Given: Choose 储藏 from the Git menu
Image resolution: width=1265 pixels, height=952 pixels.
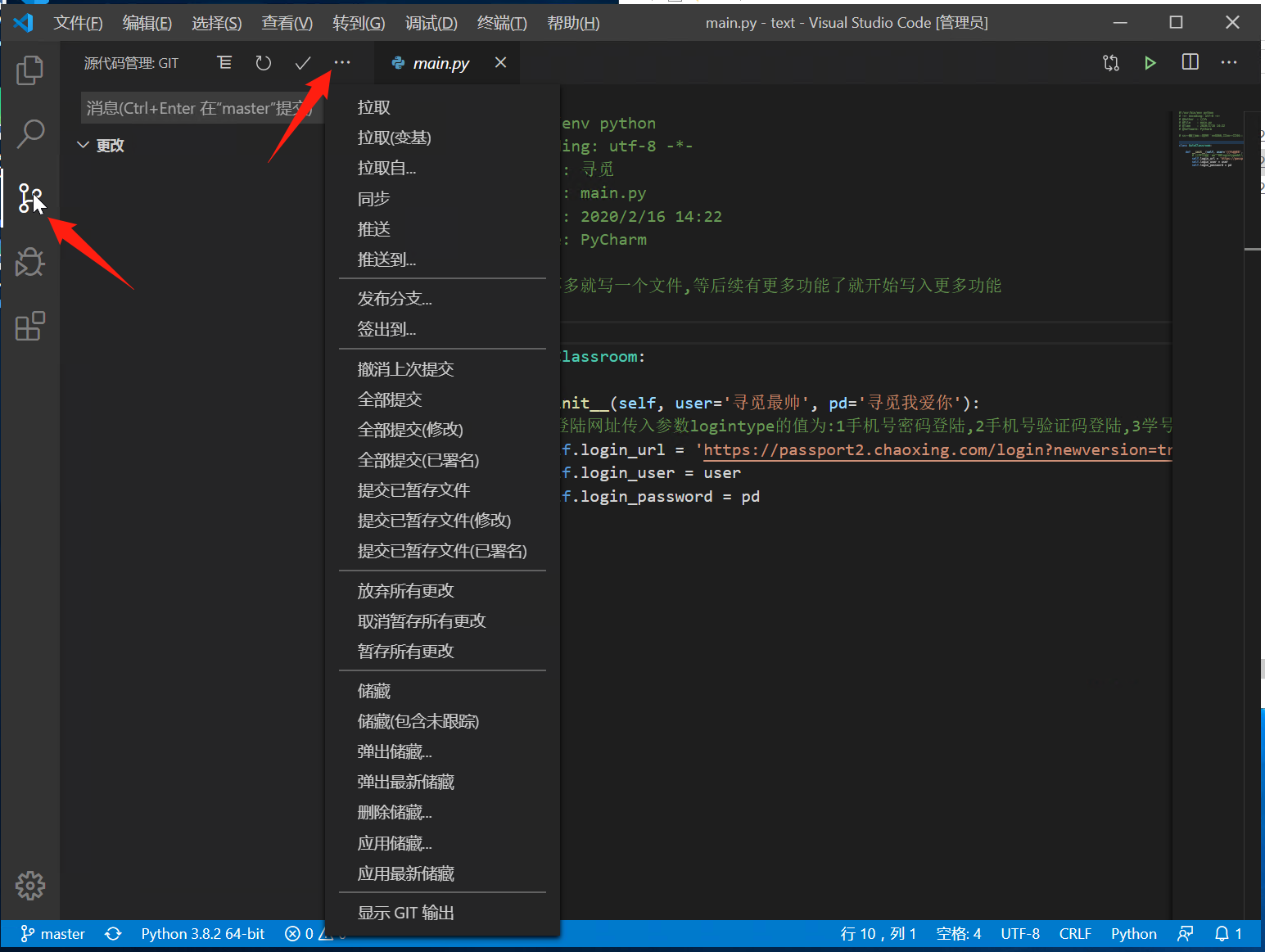Looking at the screenshot, I should click(442, 692).
